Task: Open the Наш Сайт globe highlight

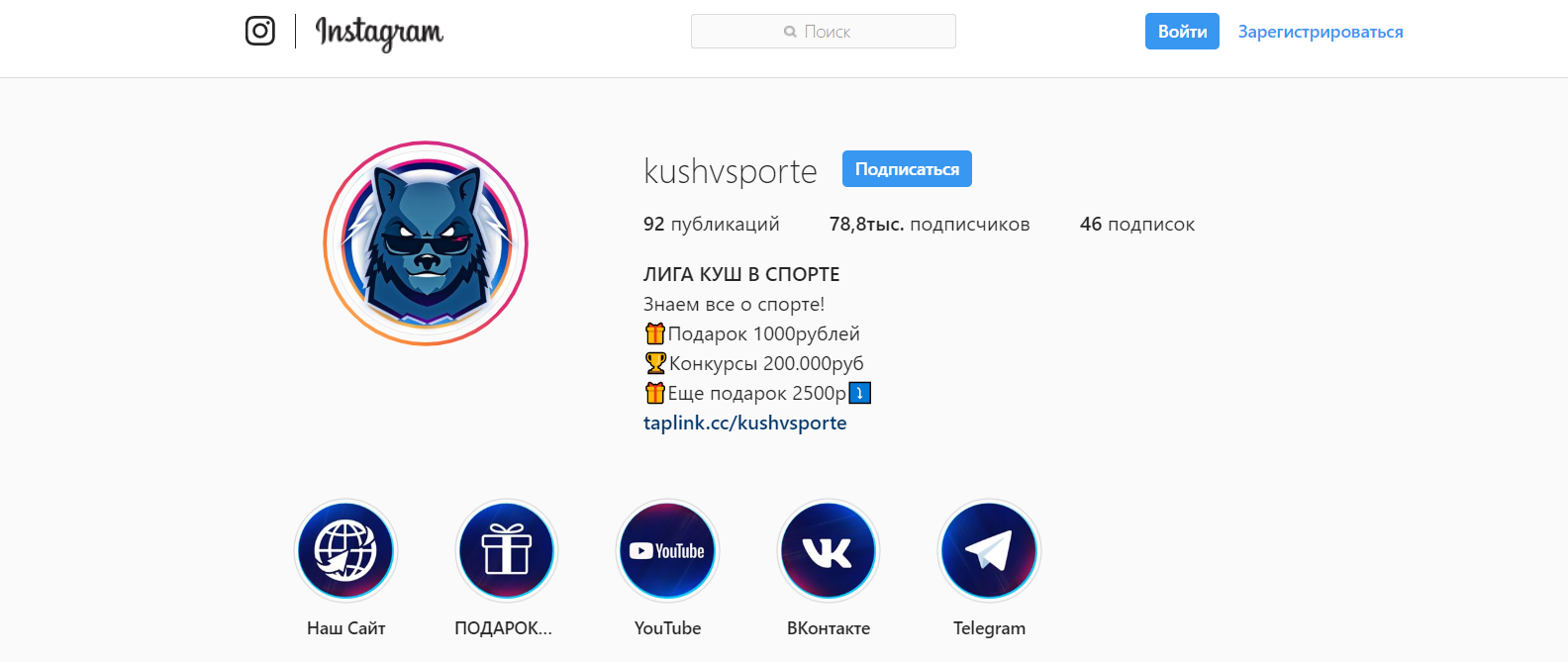Action: tap(346, 551)
